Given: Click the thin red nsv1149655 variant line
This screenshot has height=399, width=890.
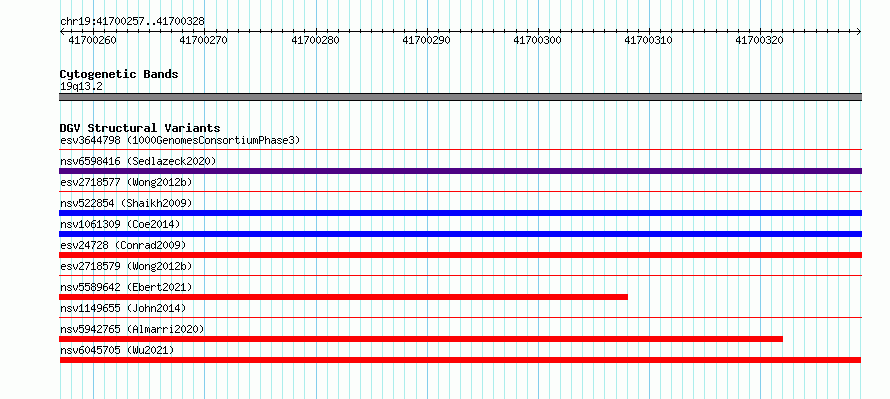Looking at the screenshot, I should 460,318.
